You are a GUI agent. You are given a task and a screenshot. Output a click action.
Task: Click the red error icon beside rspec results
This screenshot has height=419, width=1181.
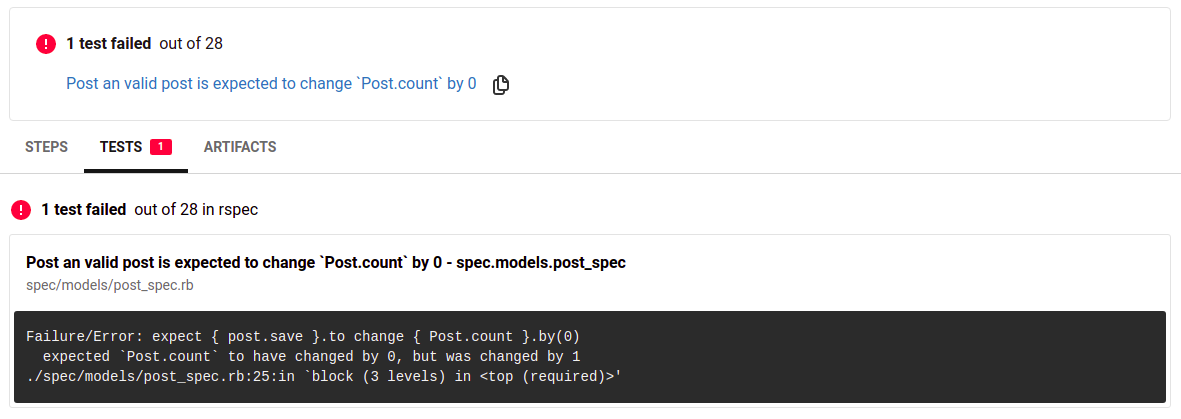21,210
